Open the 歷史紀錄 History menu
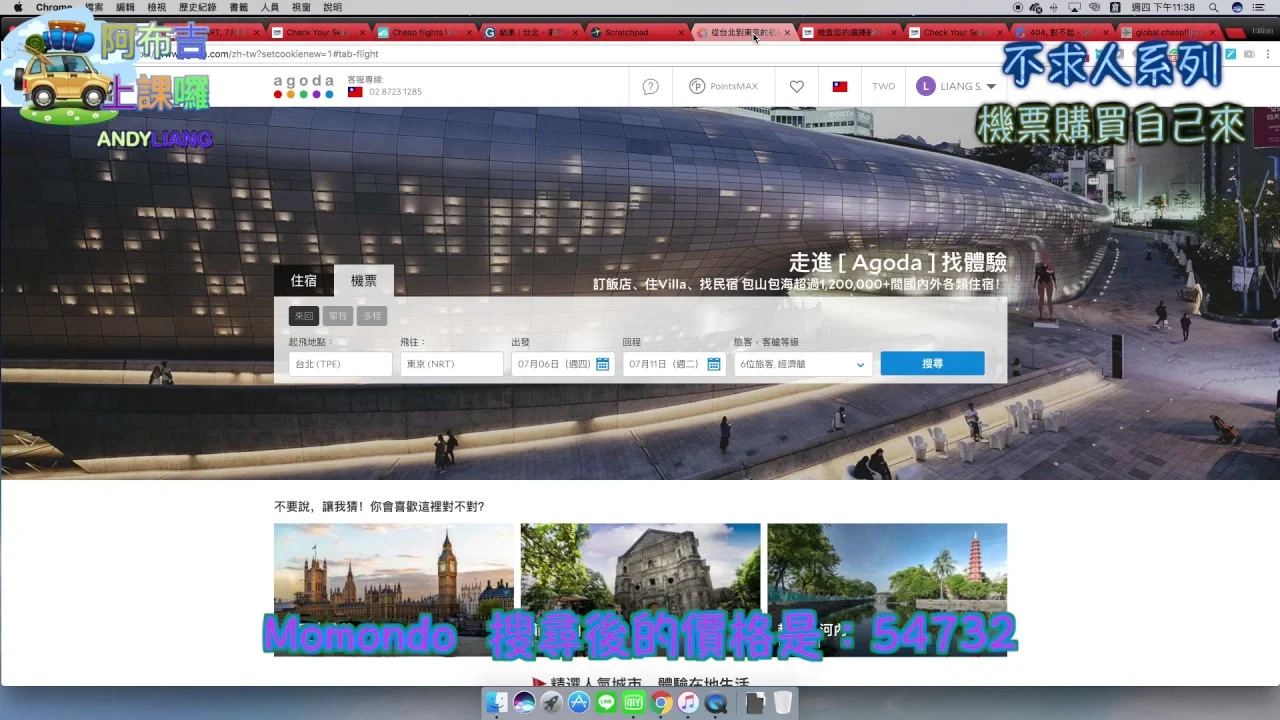1280x720 pixels. click(x=197, y=7)
